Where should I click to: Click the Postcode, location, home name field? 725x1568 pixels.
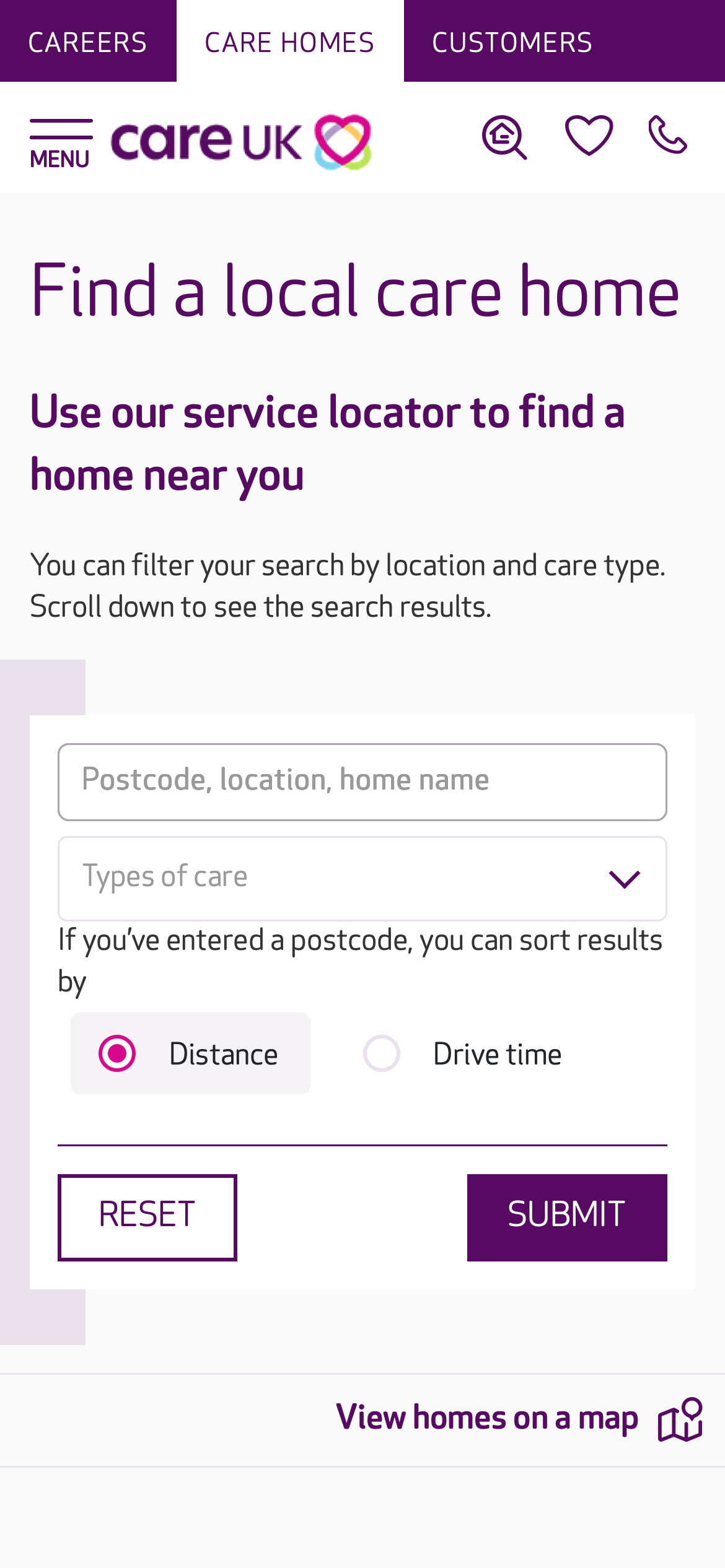pos(362,782)
